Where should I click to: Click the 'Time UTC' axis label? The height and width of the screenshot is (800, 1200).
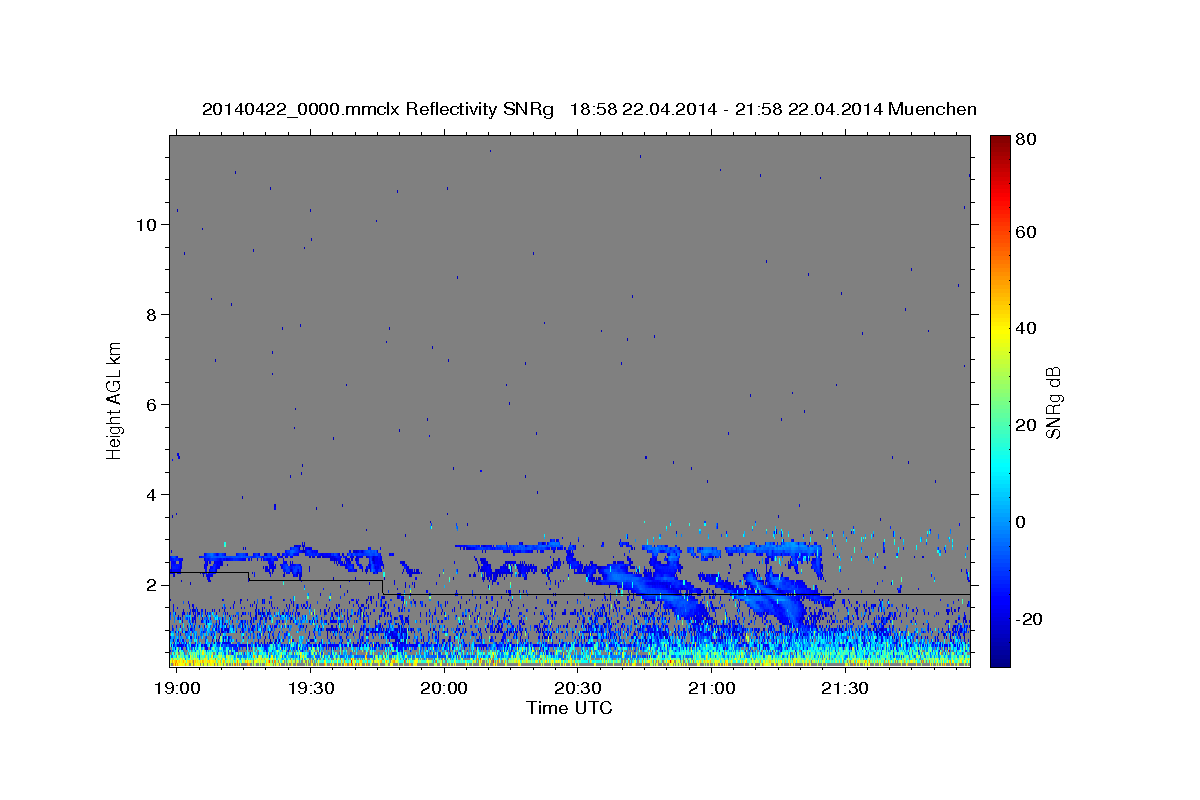click(x=569, y=708)
